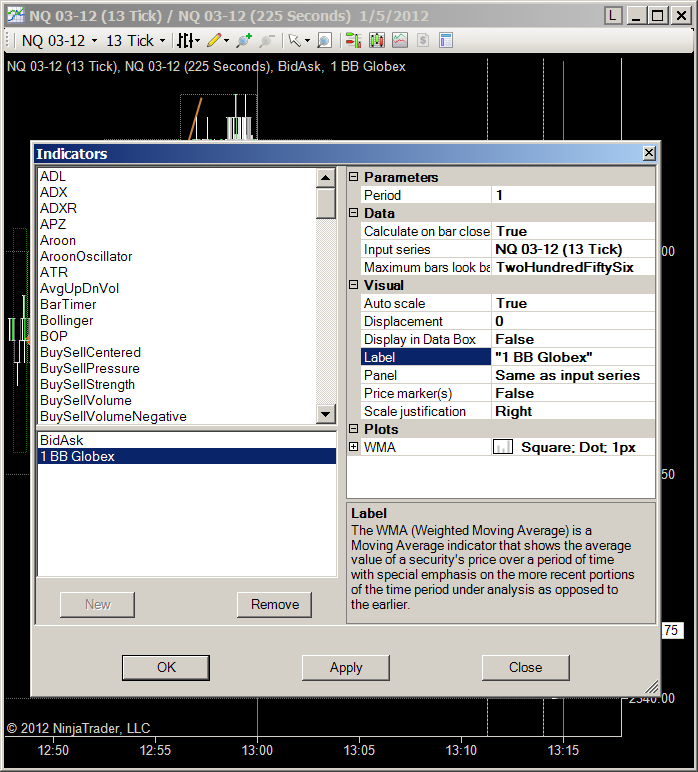Edit the Label value "1 BB Globex"
The image size is (698, 772).
coord(573,357)
